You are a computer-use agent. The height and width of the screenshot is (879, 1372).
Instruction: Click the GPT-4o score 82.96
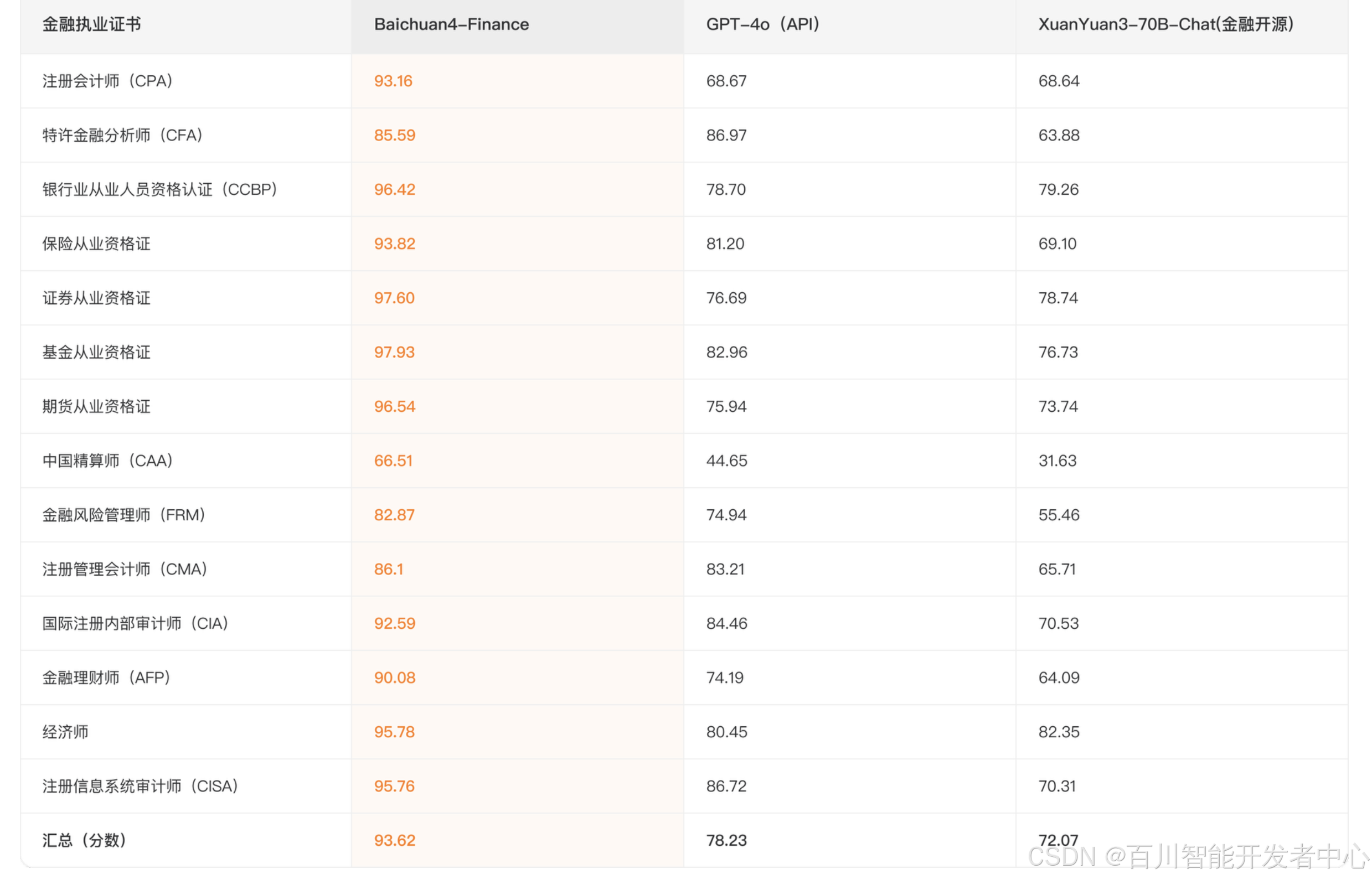[x=727, y=352]
